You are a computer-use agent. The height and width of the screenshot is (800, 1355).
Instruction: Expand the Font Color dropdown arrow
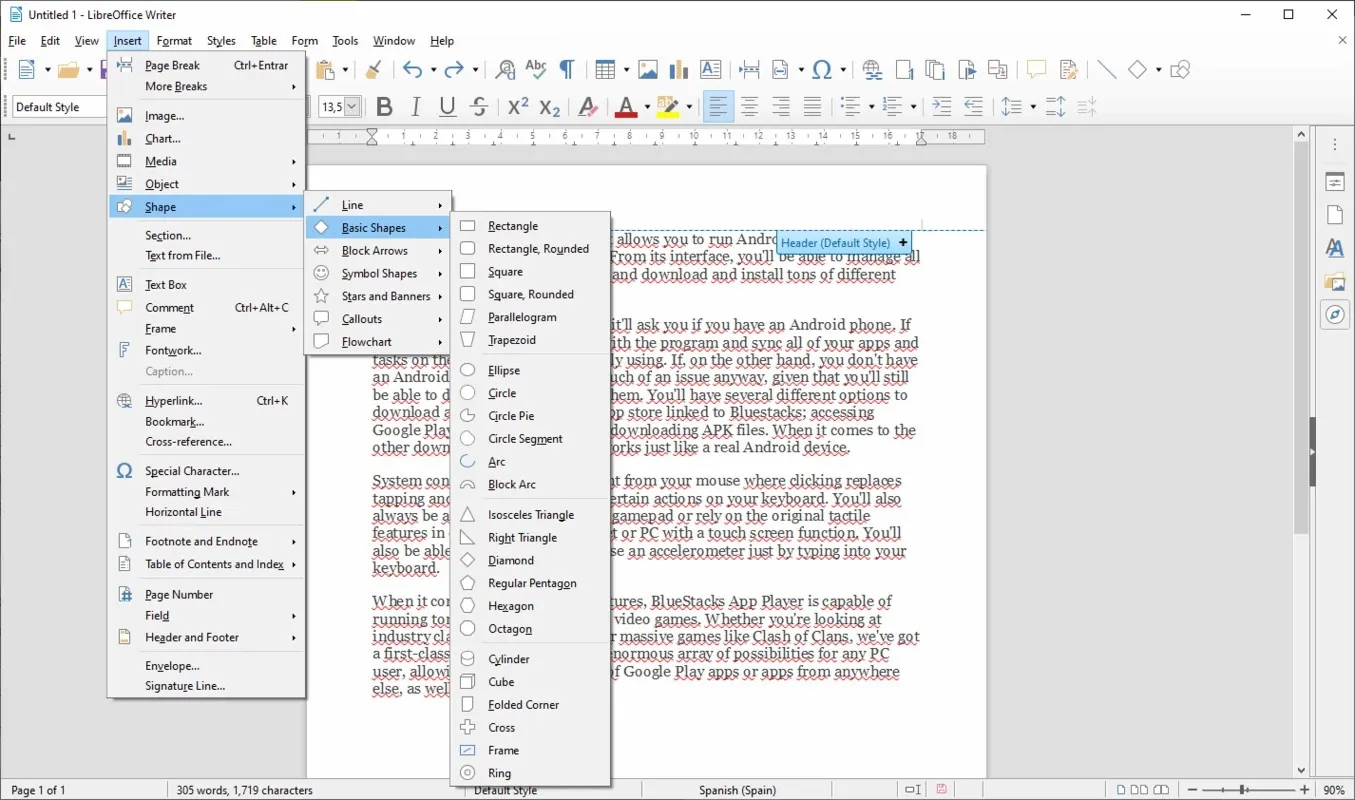coord(647,107)
